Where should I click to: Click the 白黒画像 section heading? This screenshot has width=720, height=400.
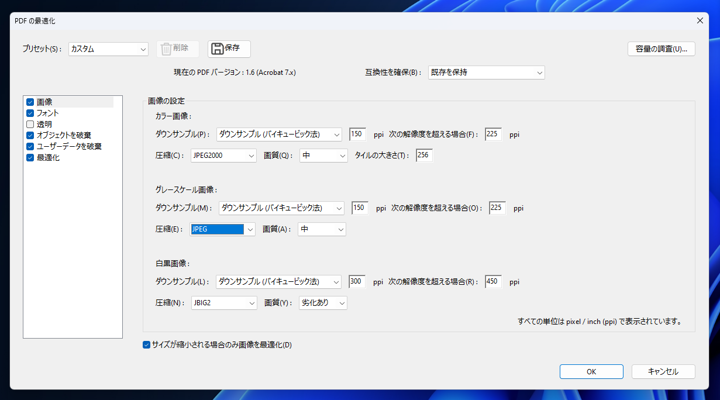(x=172, y=264)
